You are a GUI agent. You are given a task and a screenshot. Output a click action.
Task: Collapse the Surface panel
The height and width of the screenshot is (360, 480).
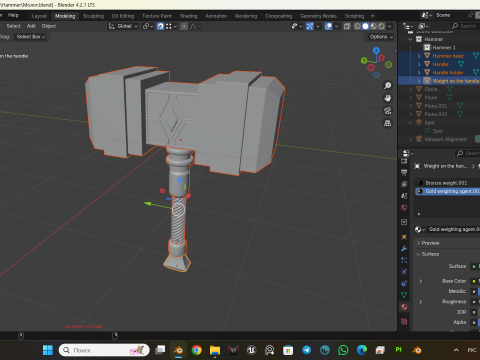coord(418,254)
